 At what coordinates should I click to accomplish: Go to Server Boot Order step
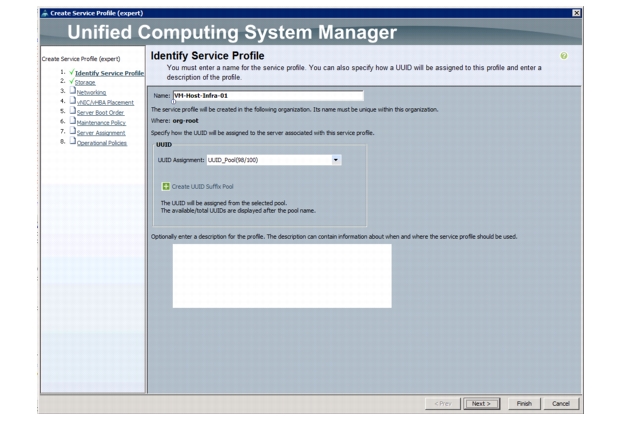100,113
